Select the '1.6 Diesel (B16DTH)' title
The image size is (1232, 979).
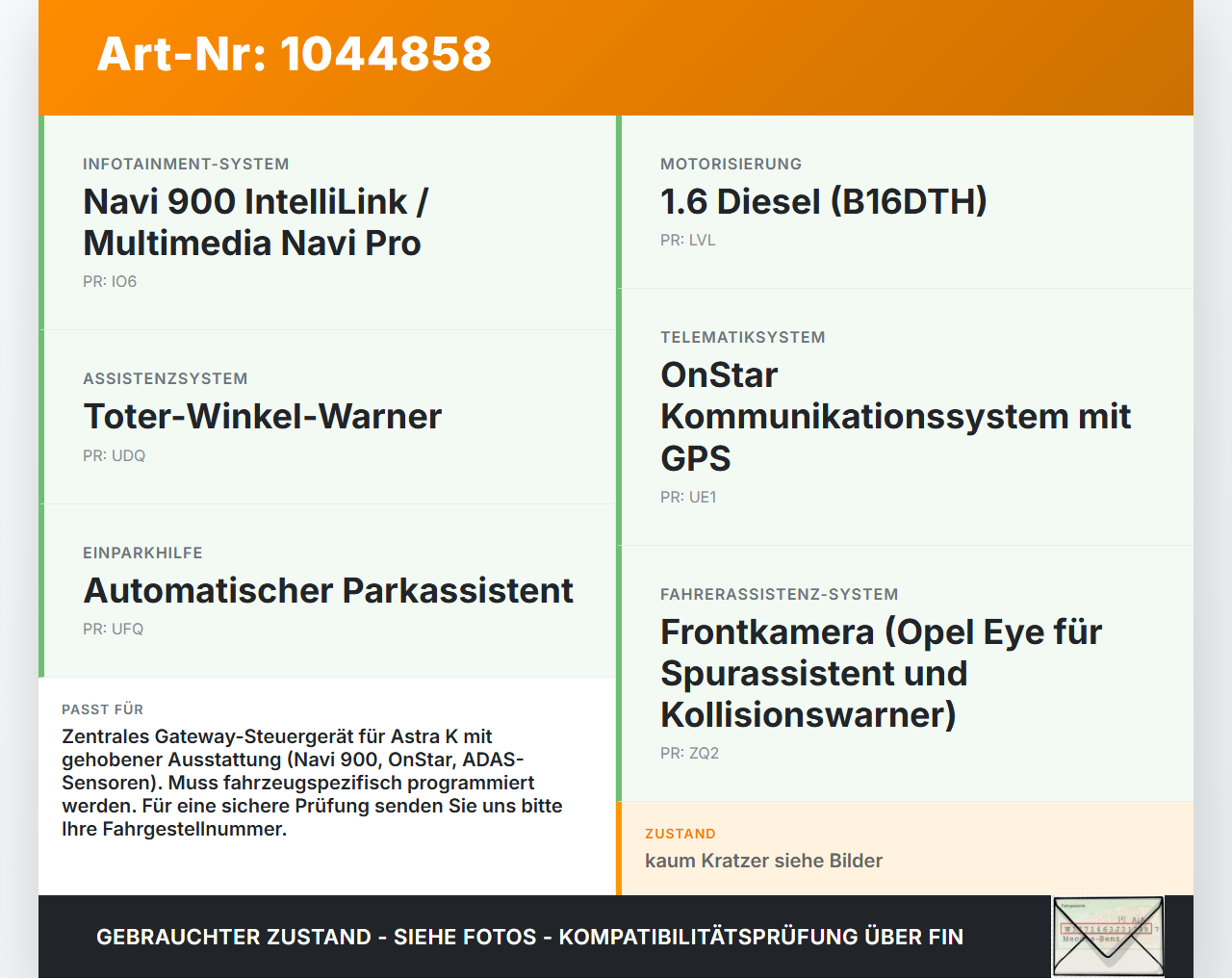824,202
